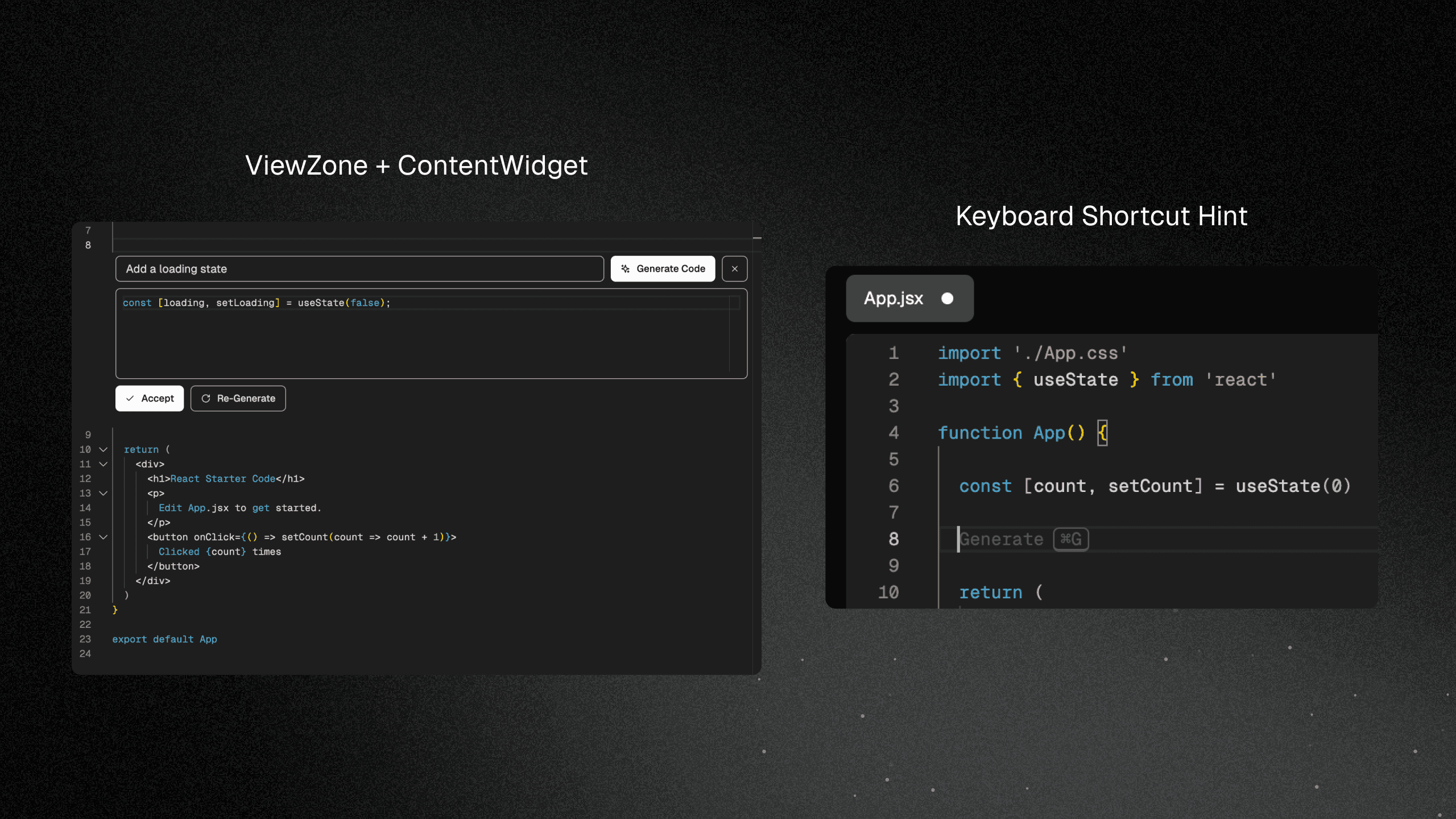Viewport: 1456px width, 819px height.
Task: Collapse the return block at line 10
Action: (103, 449)
